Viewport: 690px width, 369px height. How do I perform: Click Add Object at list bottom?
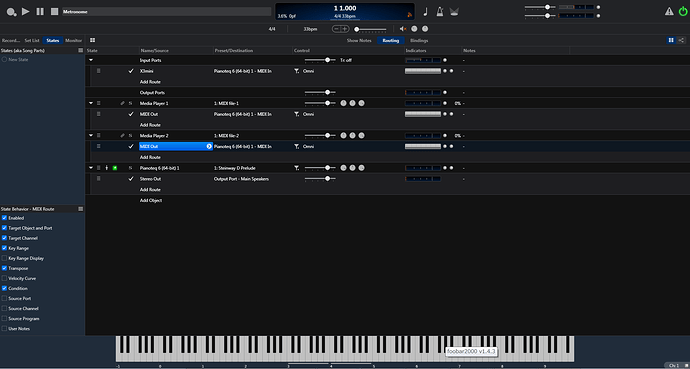coord(151,201)
